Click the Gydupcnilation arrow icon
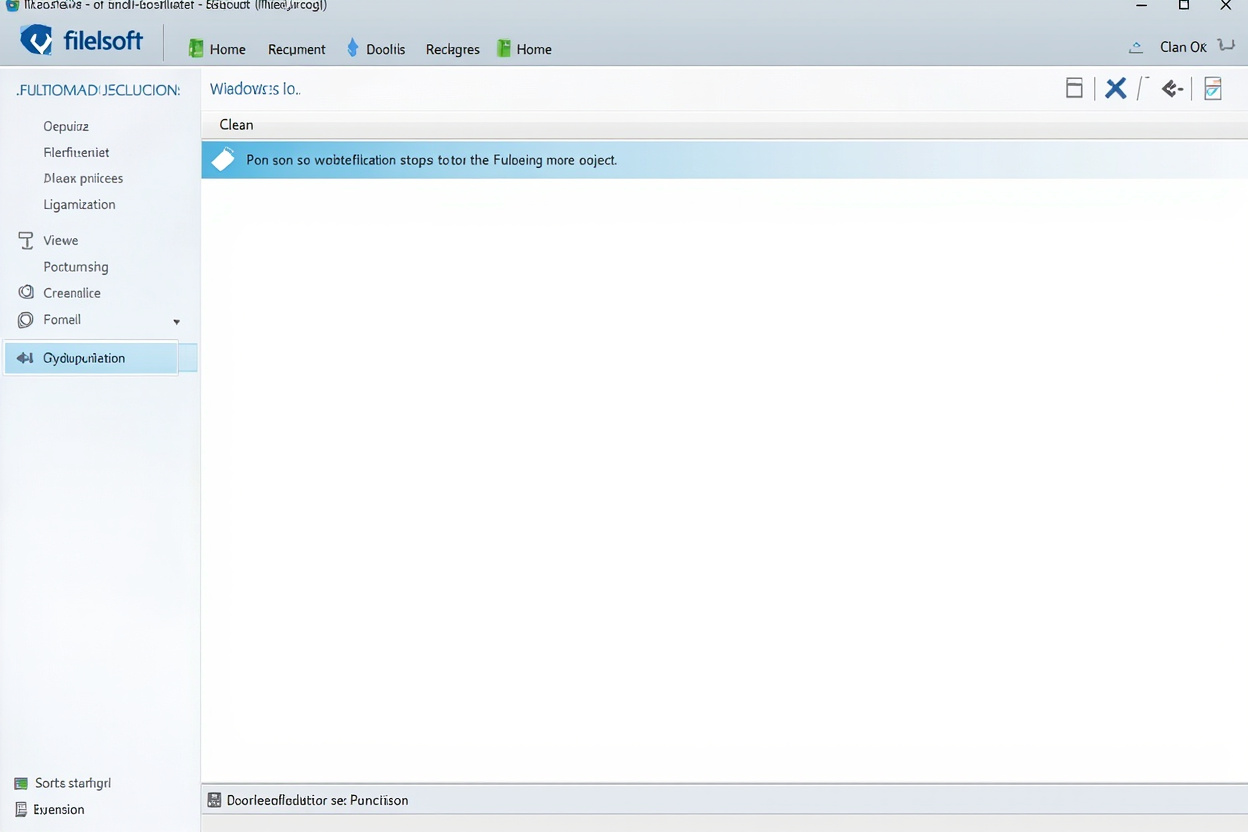Screen dimensions: 1248x832 click(25, 358)
